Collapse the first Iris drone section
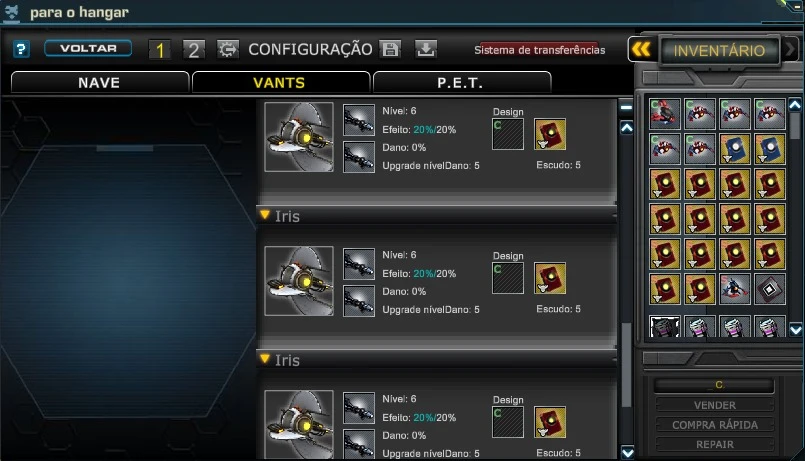This screenshot has height=461, width=805. pos(265,215)
